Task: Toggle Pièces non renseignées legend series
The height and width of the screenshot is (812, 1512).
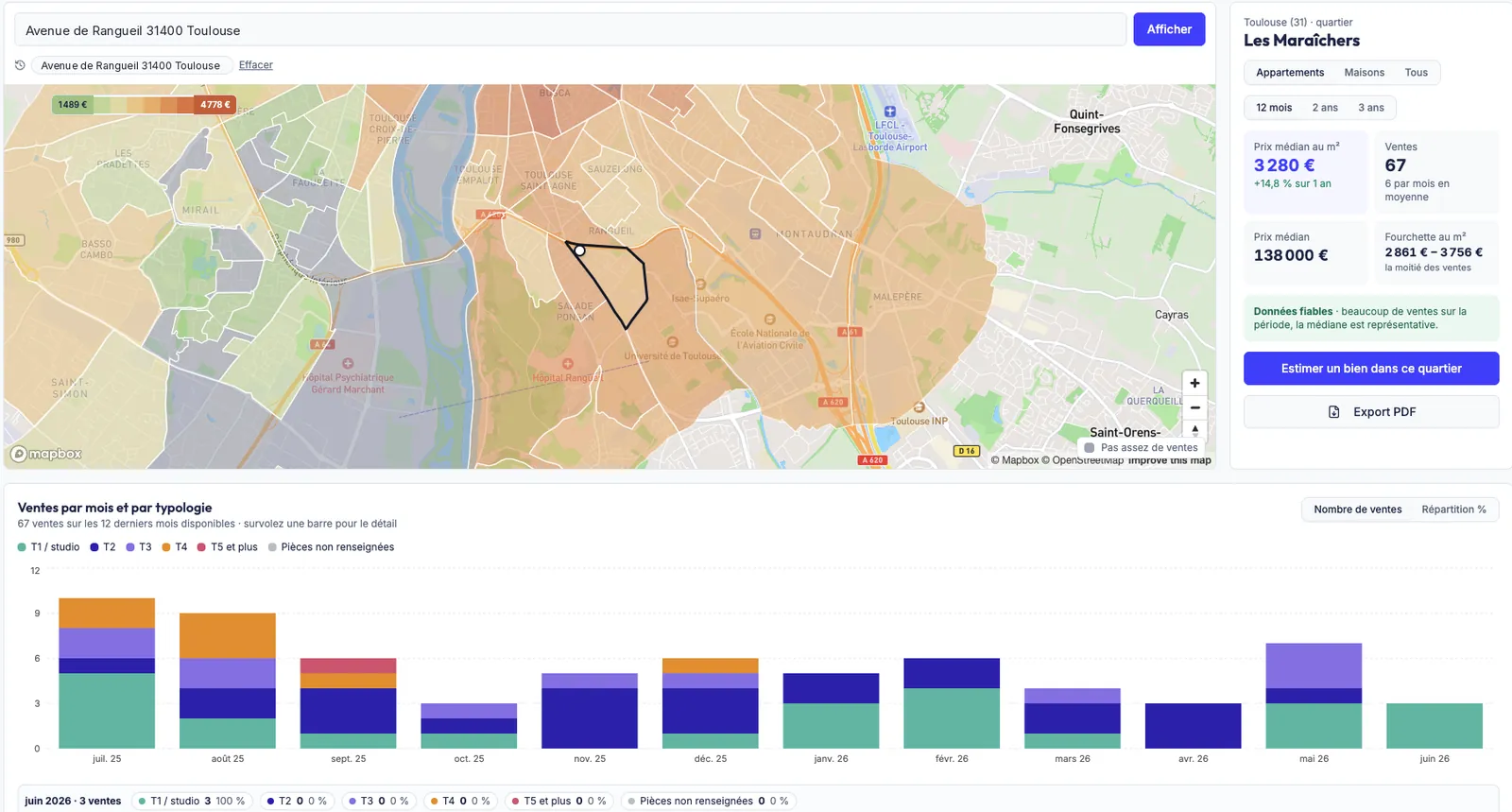Action: tap(332, 547)
